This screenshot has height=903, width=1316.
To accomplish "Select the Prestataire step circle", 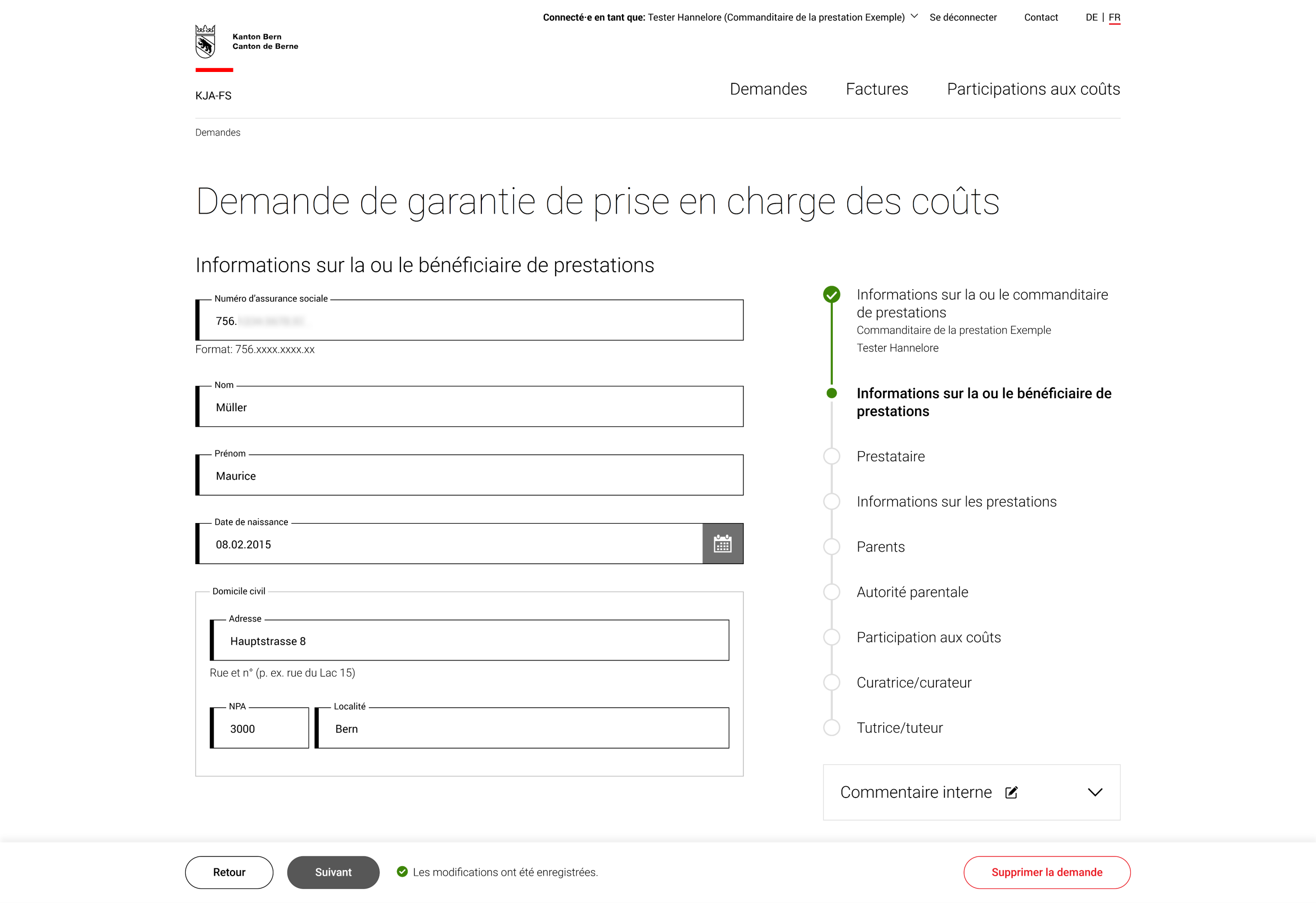I will tap(831, 456).
